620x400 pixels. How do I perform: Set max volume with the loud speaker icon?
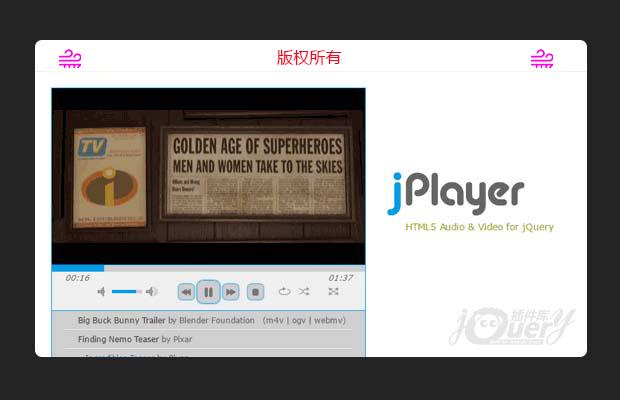(152, 292)
